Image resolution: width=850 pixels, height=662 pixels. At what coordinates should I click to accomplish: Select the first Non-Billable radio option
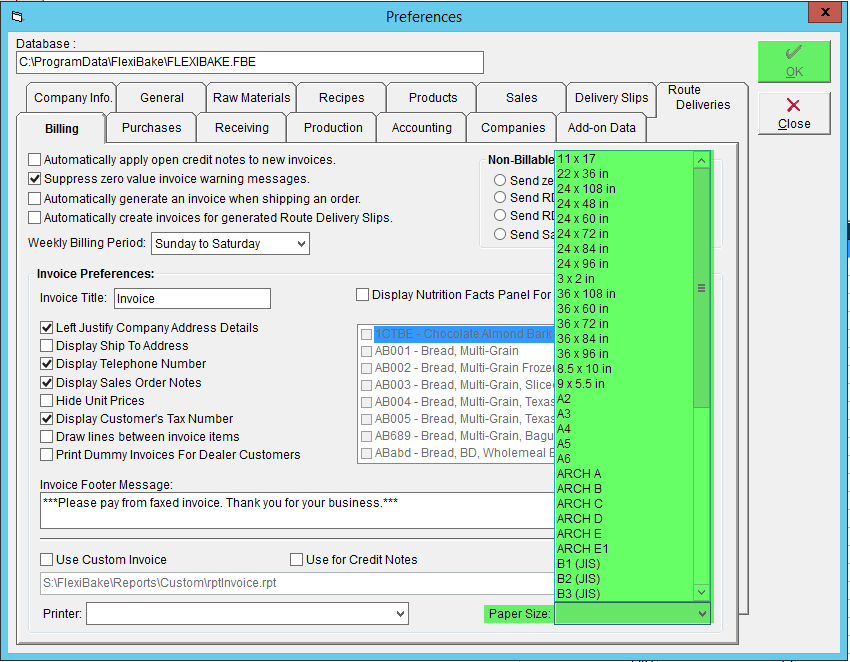click(x=500, y=180)
